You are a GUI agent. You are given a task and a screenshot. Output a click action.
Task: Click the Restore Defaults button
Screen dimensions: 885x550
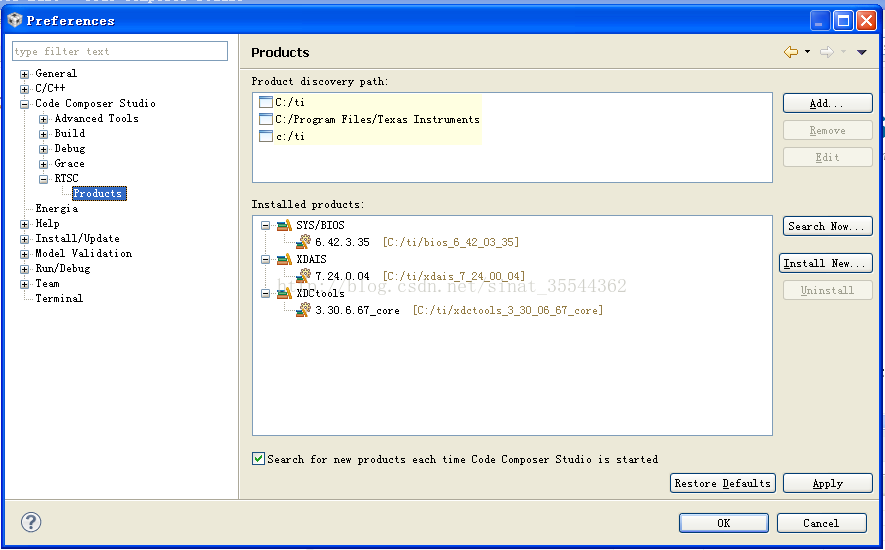click(x=722, y=483)
